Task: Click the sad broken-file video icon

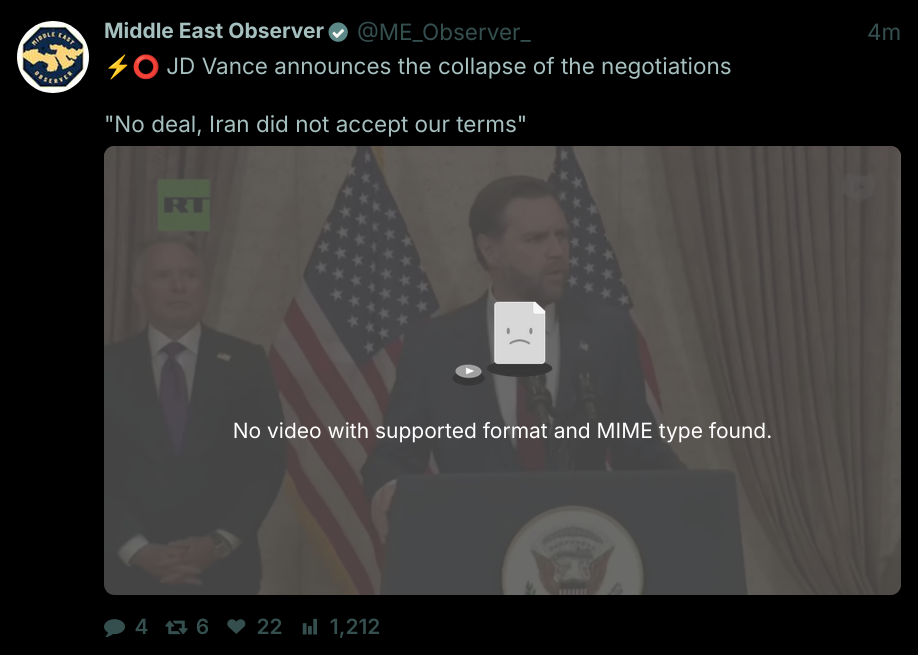Action: [520, 338]
